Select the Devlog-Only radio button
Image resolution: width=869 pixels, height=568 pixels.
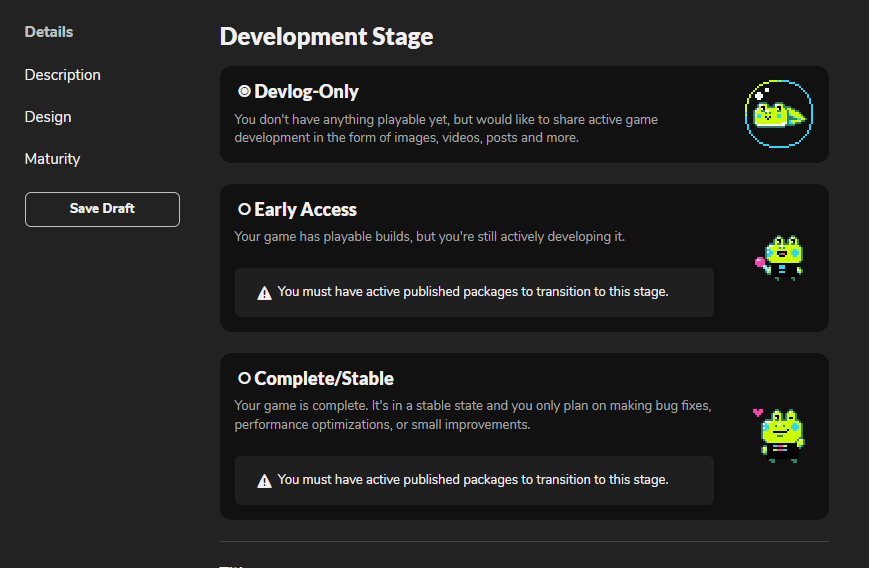click(244, 92)
